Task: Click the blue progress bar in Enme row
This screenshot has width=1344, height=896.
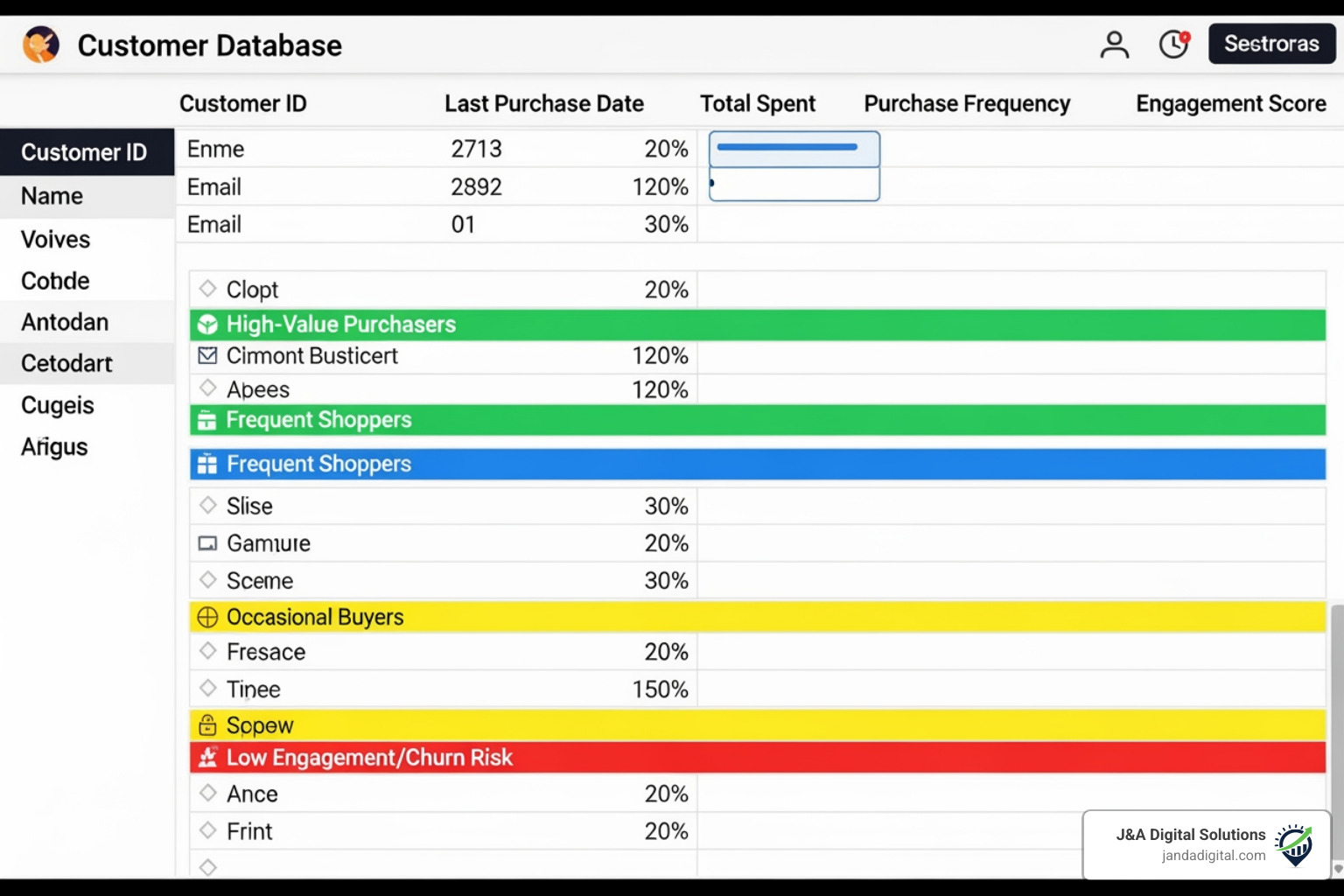Action: point(787,147)
